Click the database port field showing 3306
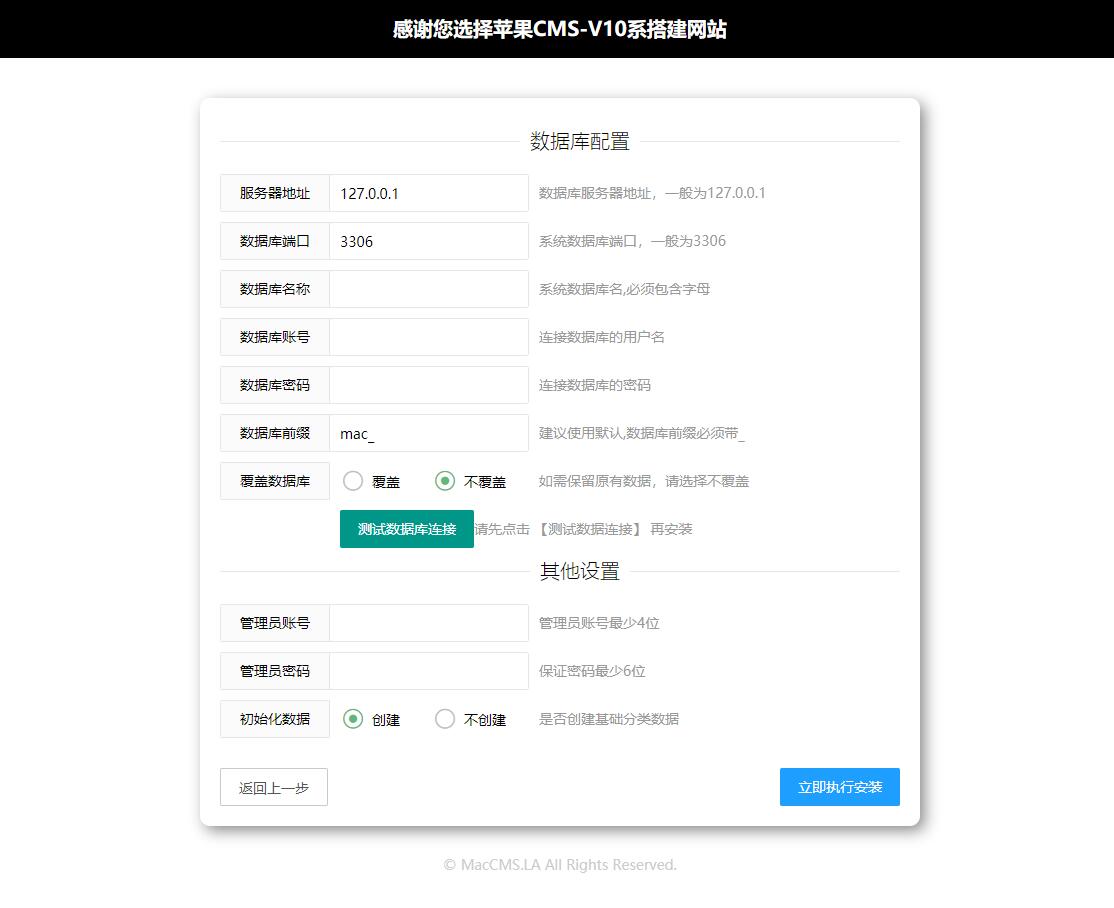1114x908 pixels. click(428, 241)
